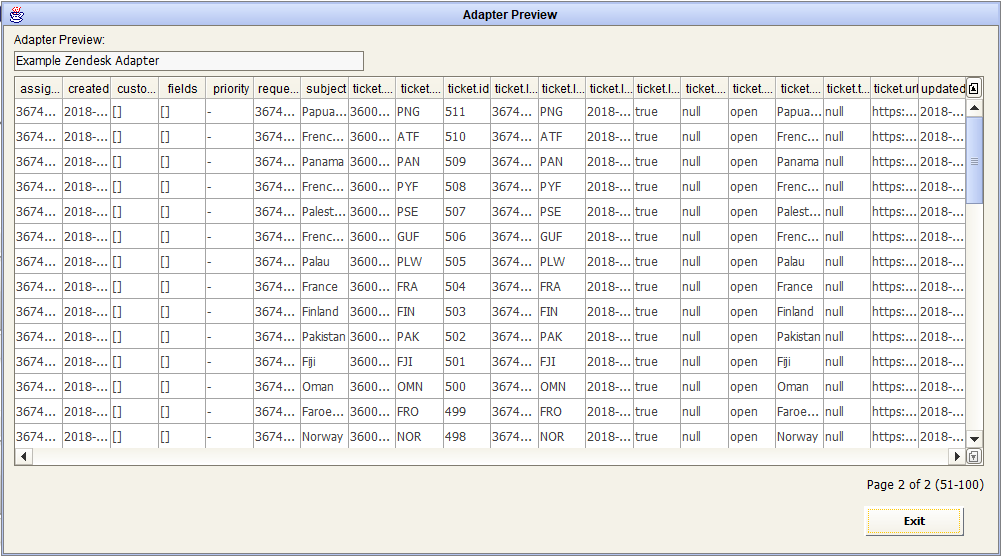1003x558 pixels.
Task: Click the Exit button
Action: [x=913, y=521]
